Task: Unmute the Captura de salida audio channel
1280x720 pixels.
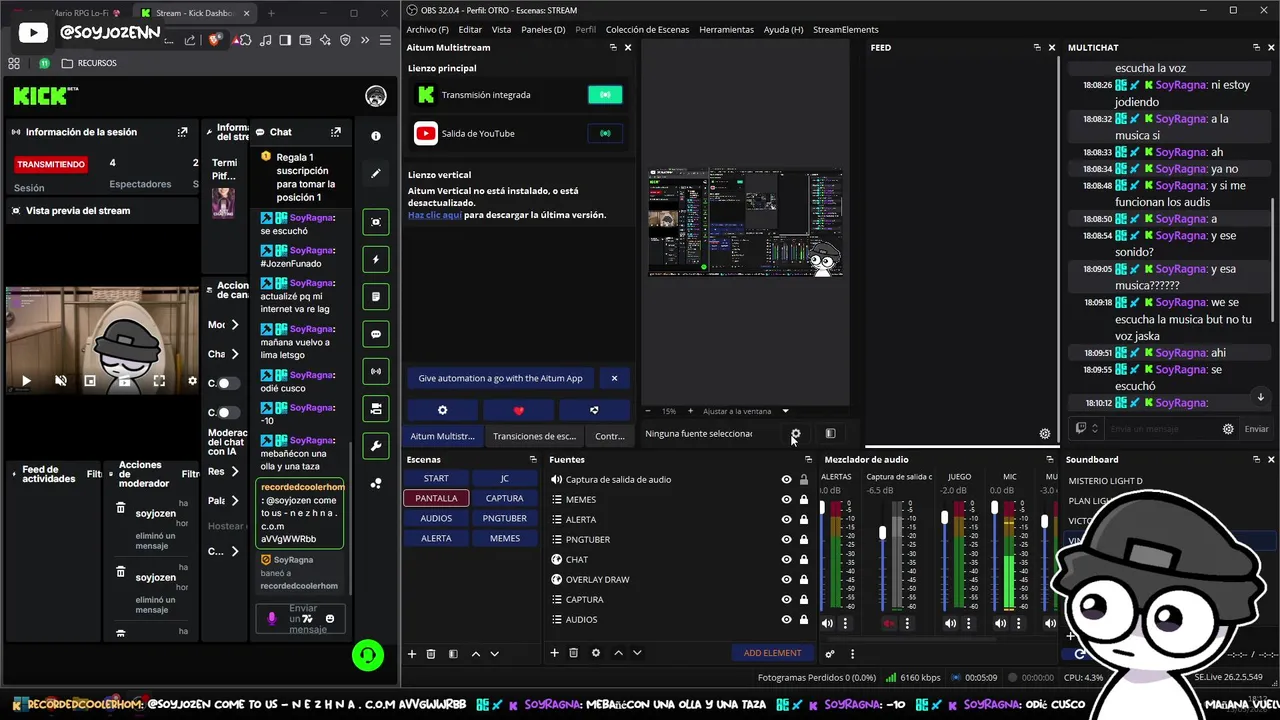Action: point(889,623)
